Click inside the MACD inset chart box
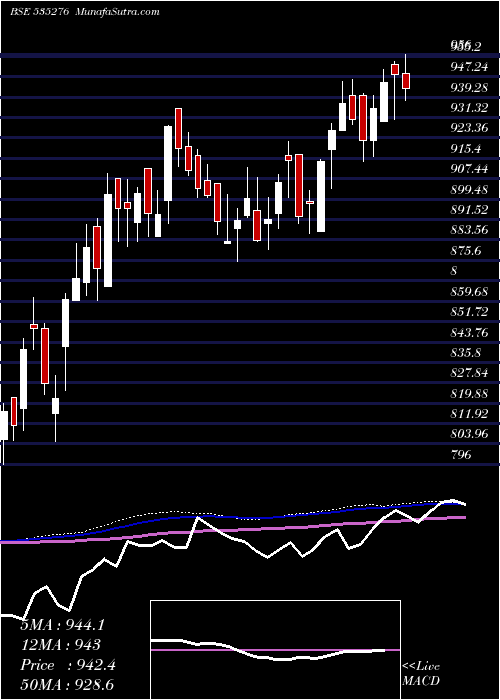This screenshot has height=700, width=500. pos(275,650)
